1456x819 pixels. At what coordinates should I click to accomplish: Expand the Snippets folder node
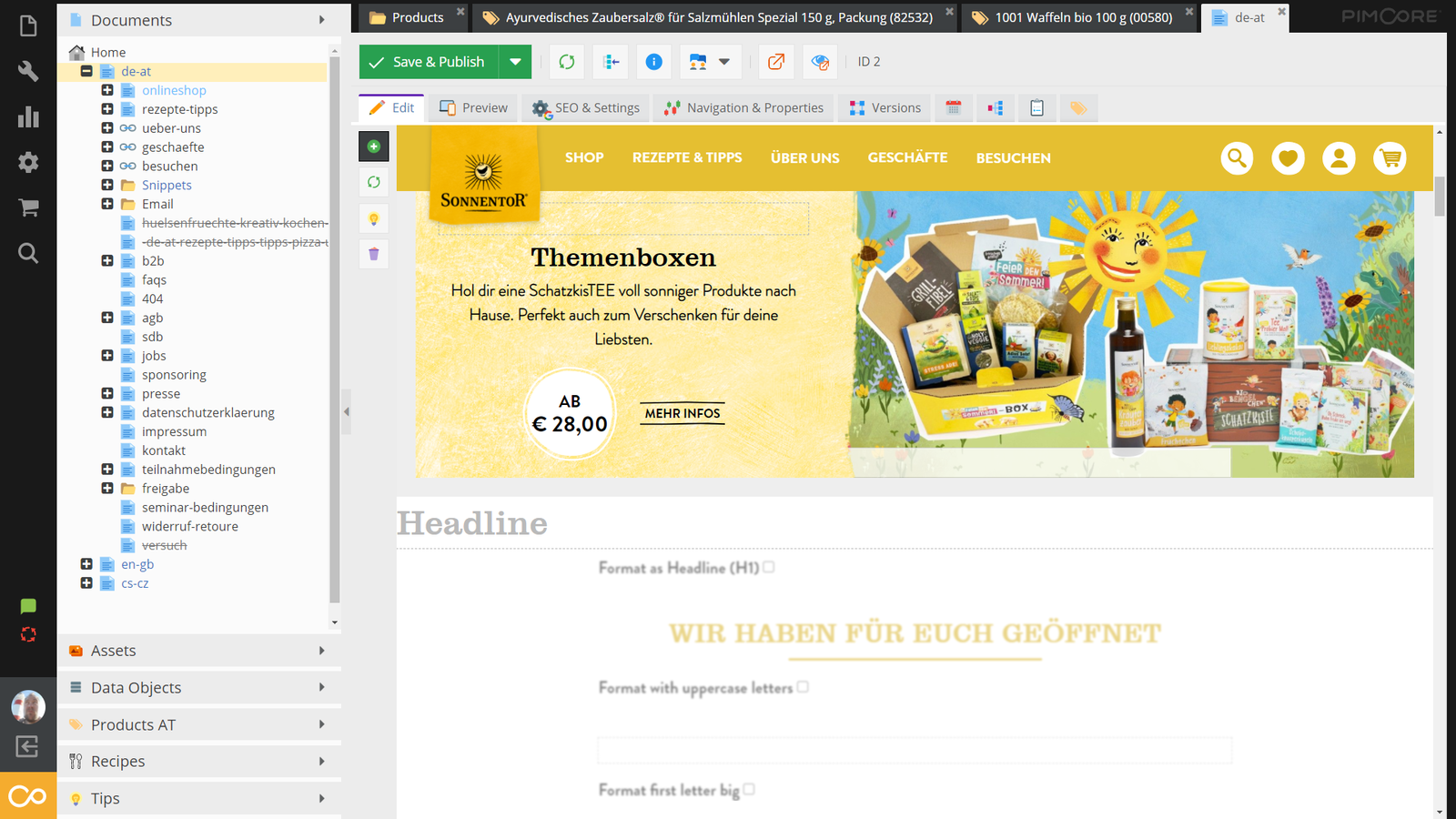tap(107, 185)
